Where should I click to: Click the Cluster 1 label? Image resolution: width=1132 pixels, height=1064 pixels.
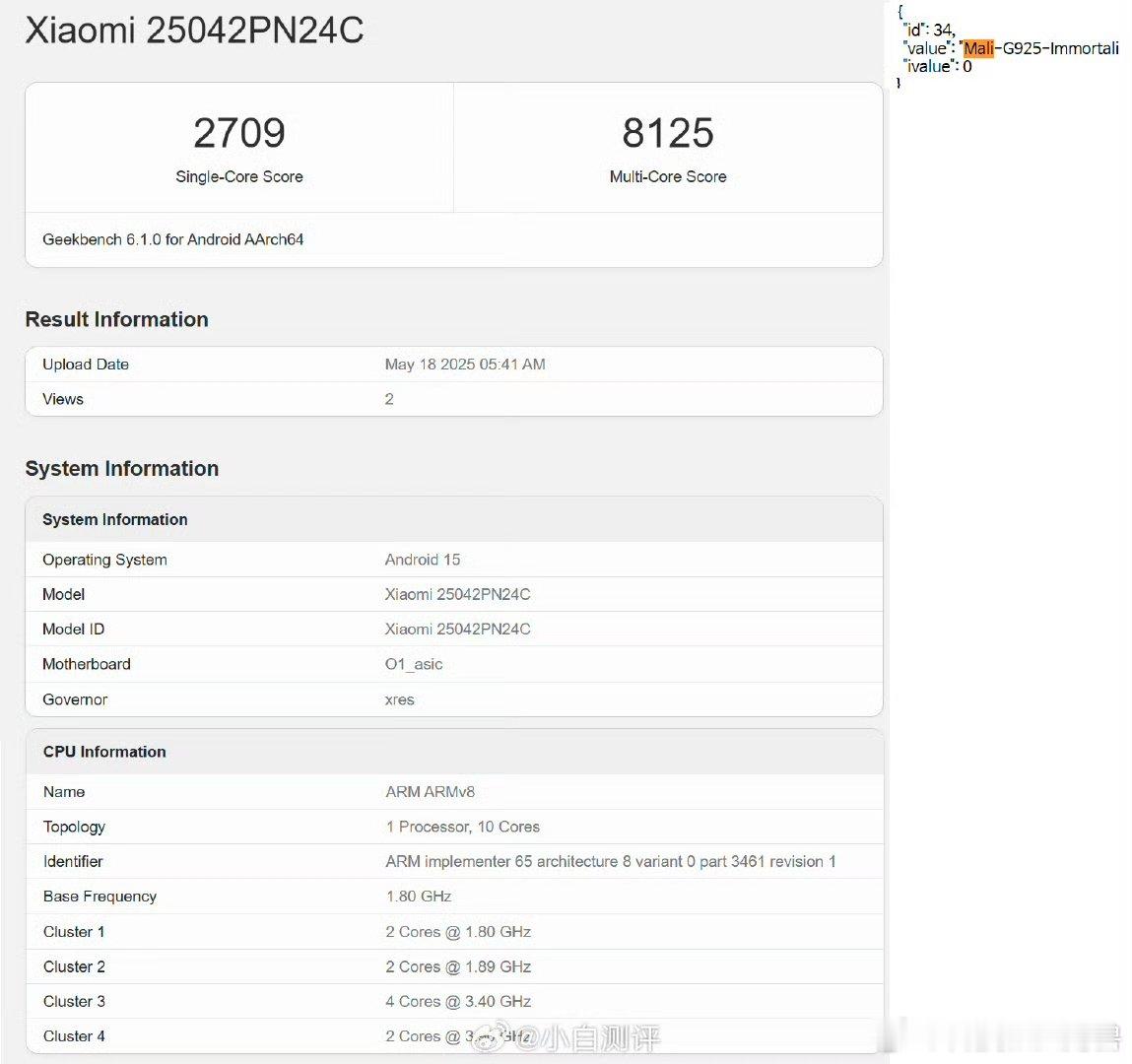tap(74, 932)
